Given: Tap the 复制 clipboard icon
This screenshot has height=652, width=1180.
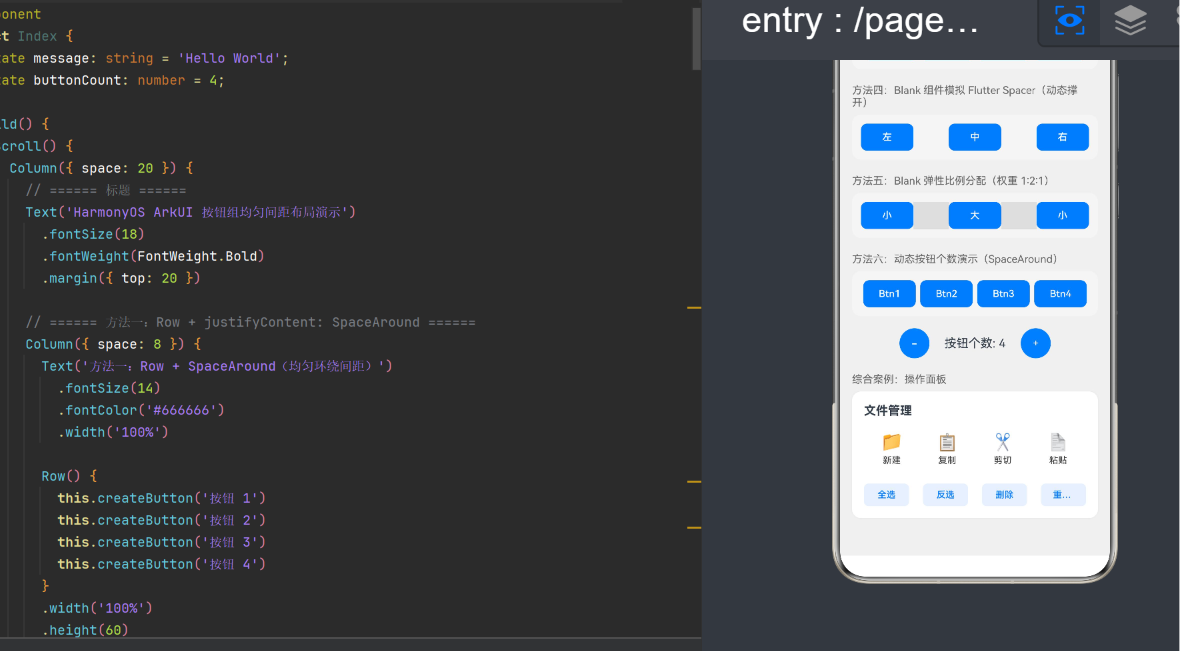Looking at the screenshot, I should pyautogui.click(x=947, y=442).
